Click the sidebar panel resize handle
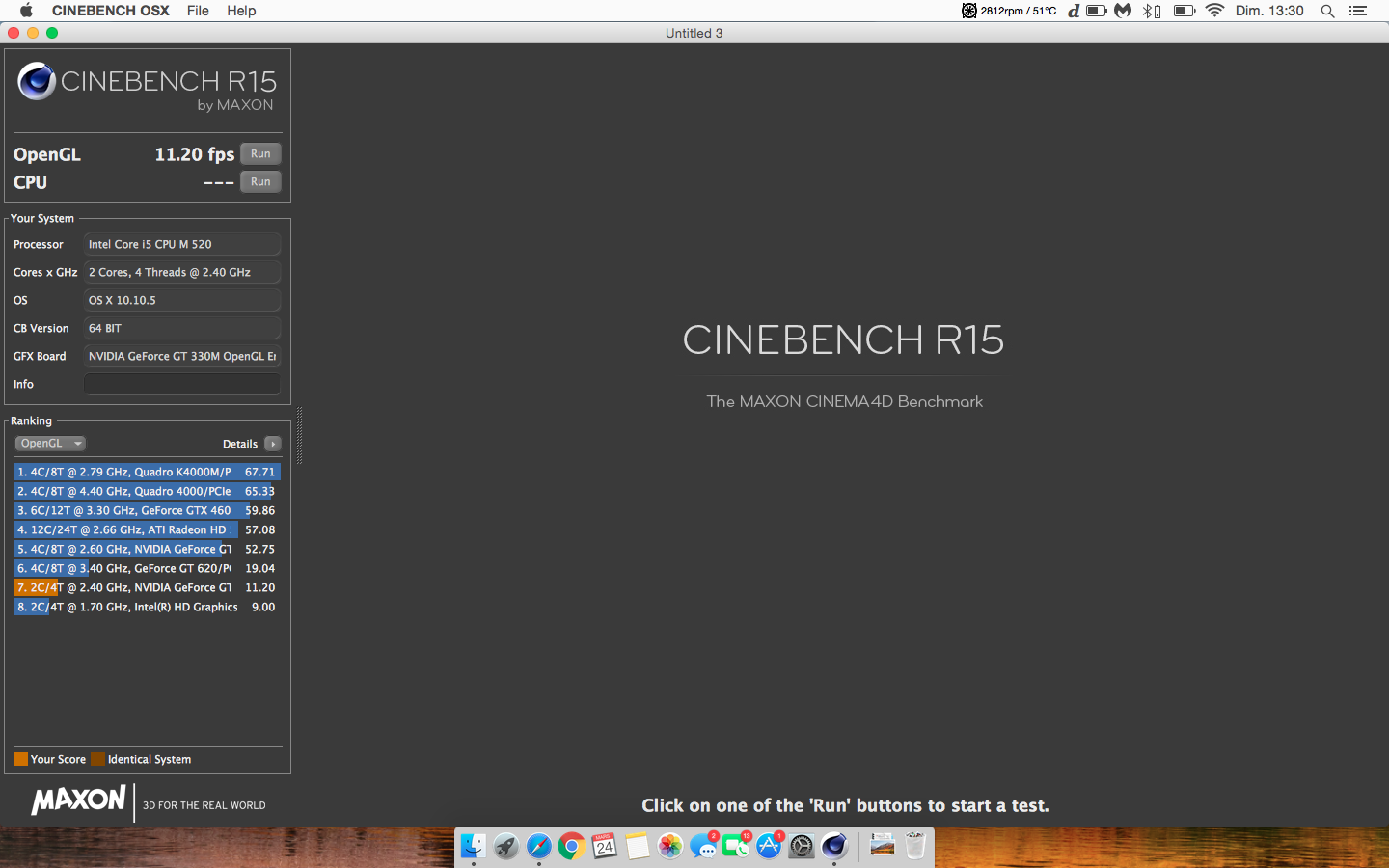Screen dimensions: 1389x868 tap(299, 436)
